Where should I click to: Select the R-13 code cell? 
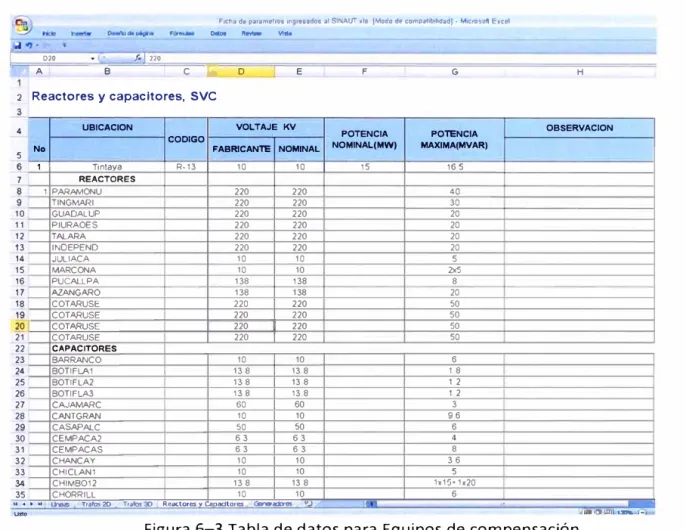[x=186, y=167]
